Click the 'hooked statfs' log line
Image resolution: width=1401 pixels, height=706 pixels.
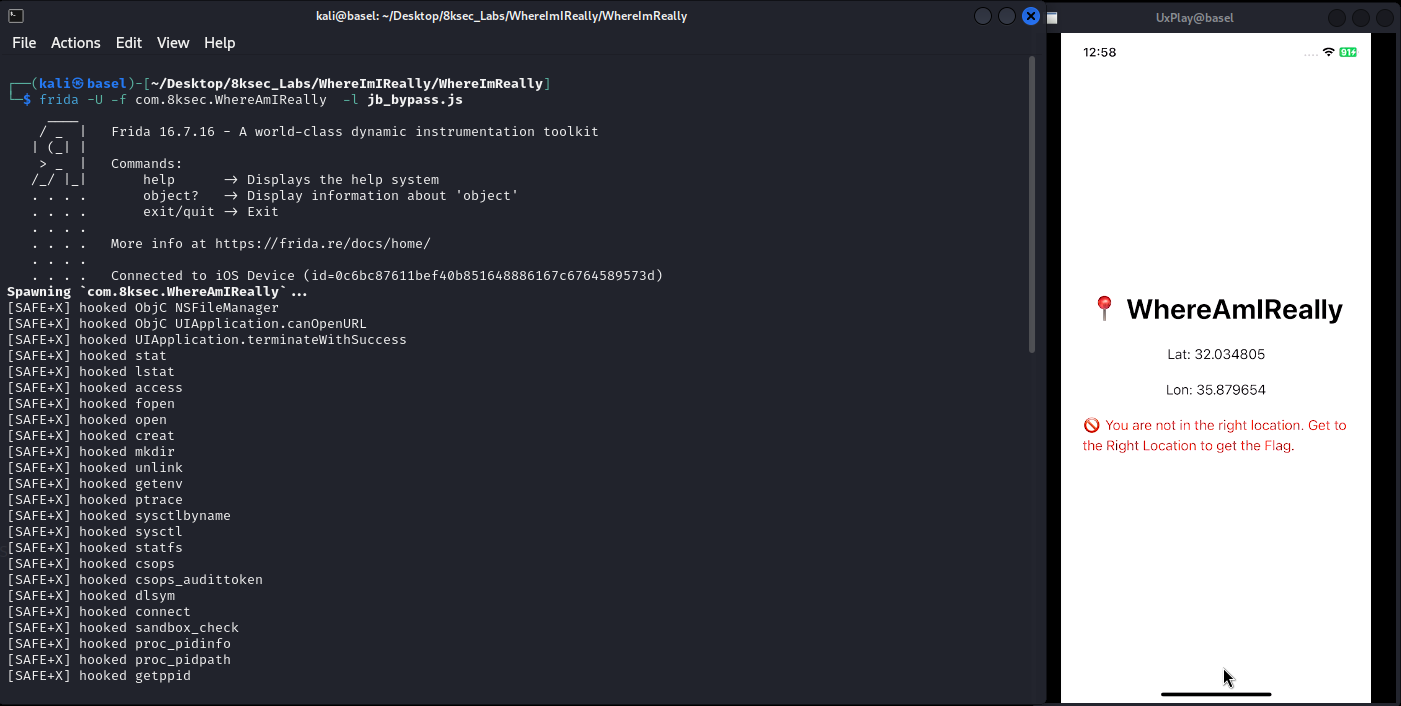click(95, 548)
